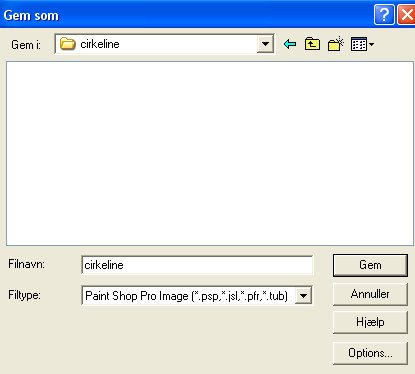Click the Filnavn label

pyautogui.click(x=26, y=264)
